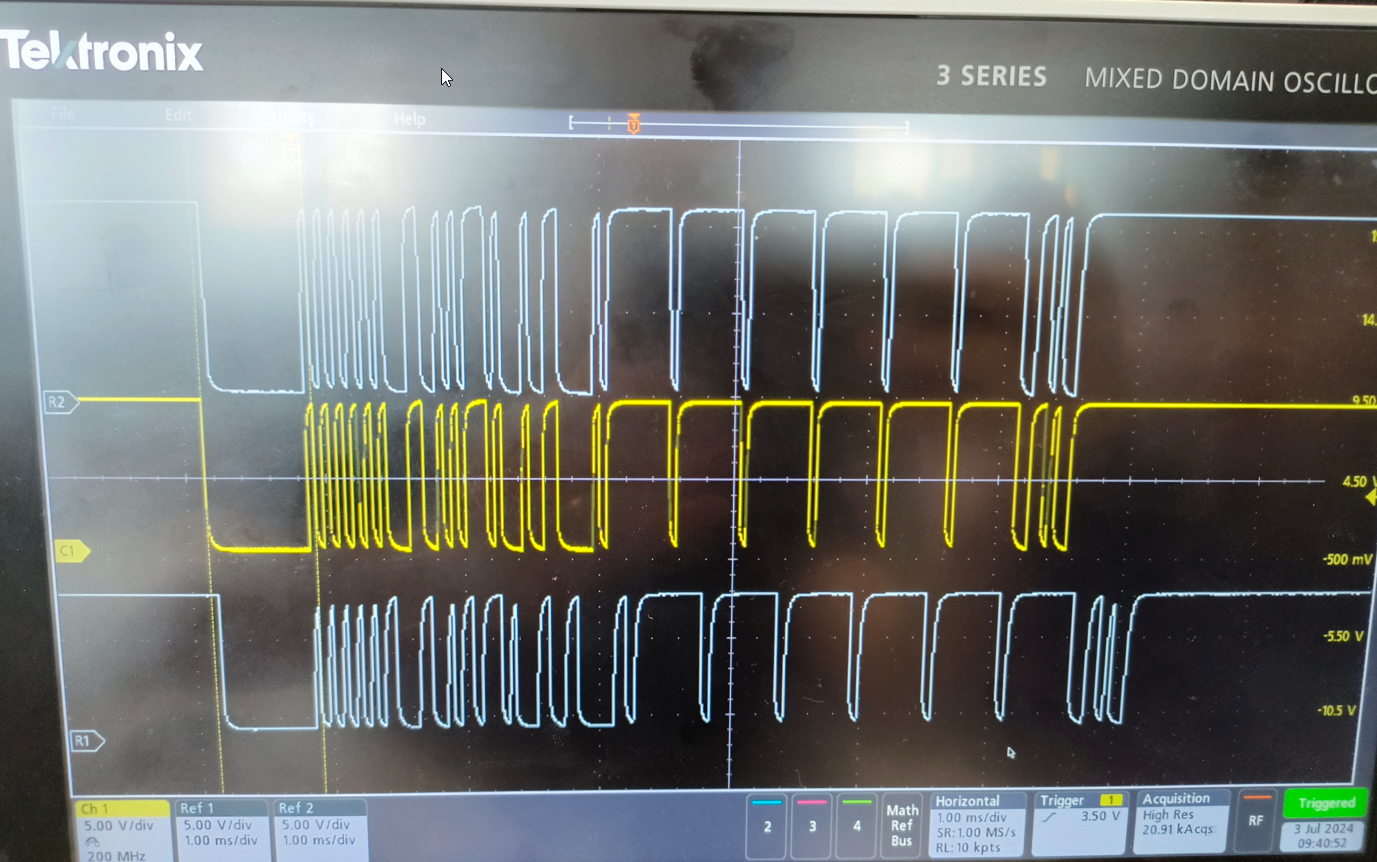The width and height of the screenshot is (1377, 862).
Task: Open the Horizontal settings badge
Action: (x=978, y=824)
